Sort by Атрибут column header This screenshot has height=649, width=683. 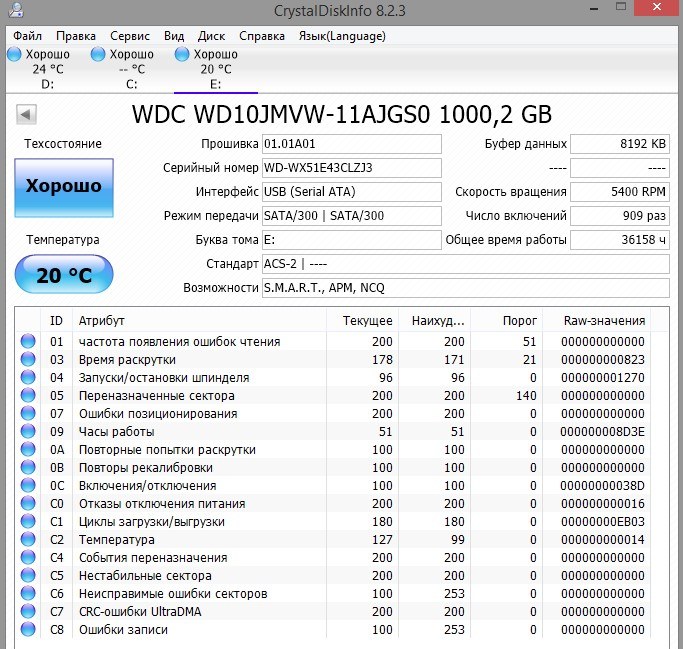[x=200, y=320]
